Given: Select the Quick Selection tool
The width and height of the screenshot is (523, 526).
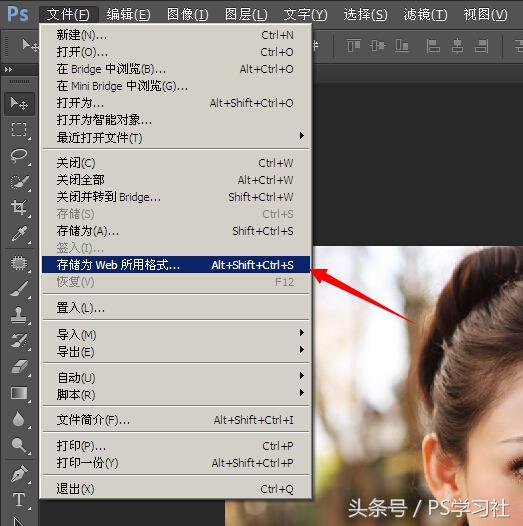Looking at the screenshot, I should click(x=19, y=182).
